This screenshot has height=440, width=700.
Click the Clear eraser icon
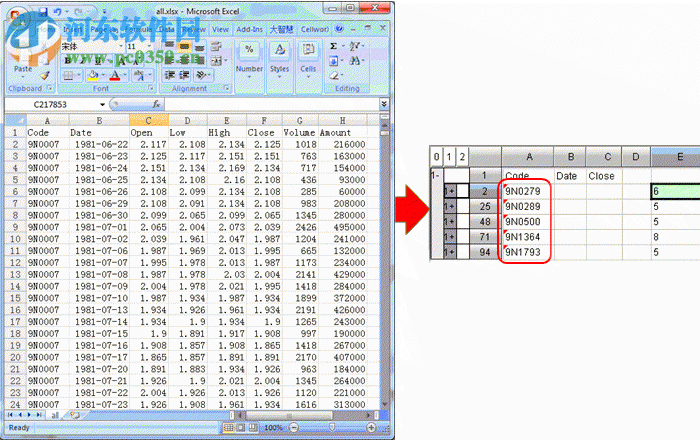click(333, 75)
